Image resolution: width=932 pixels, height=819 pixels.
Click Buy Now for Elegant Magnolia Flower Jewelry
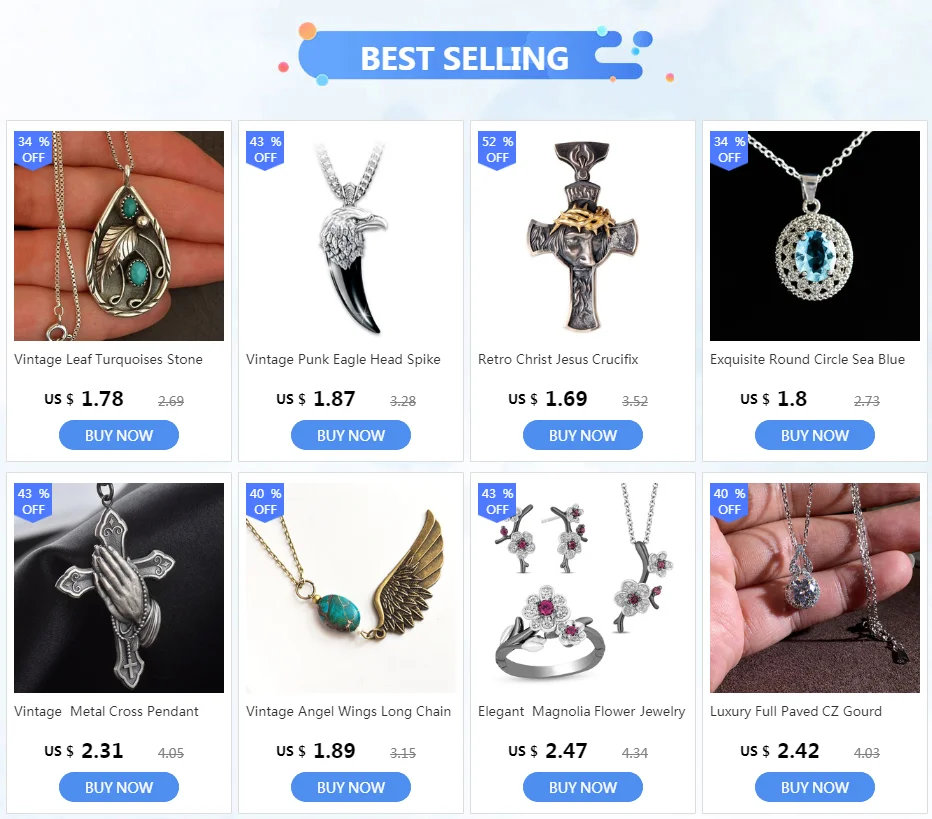[x=582, y=787]
